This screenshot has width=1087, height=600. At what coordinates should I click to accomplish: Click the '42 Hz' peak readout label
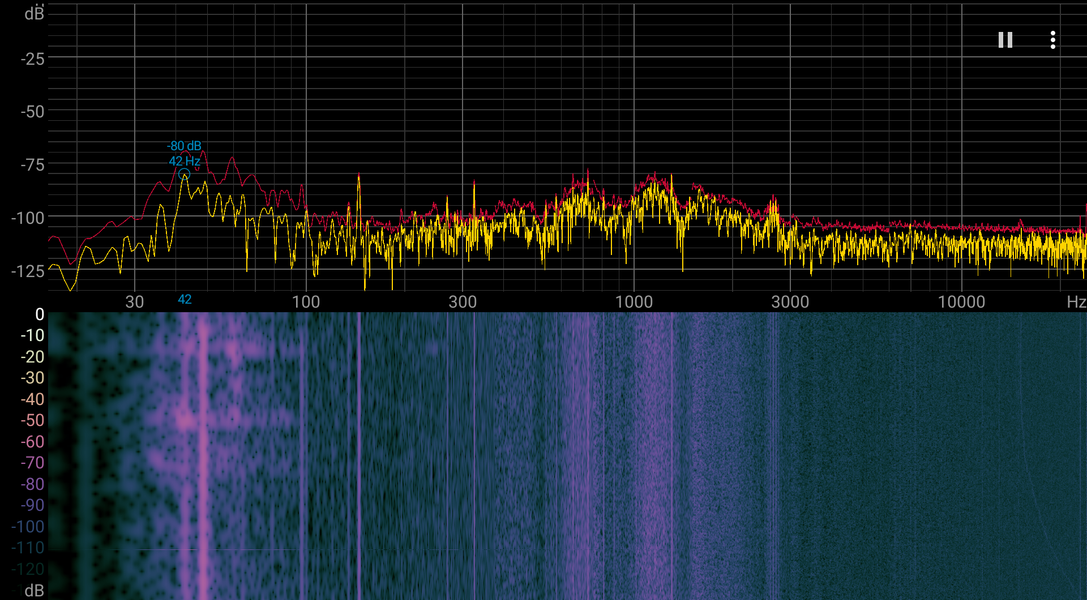(x=184, y=161)
